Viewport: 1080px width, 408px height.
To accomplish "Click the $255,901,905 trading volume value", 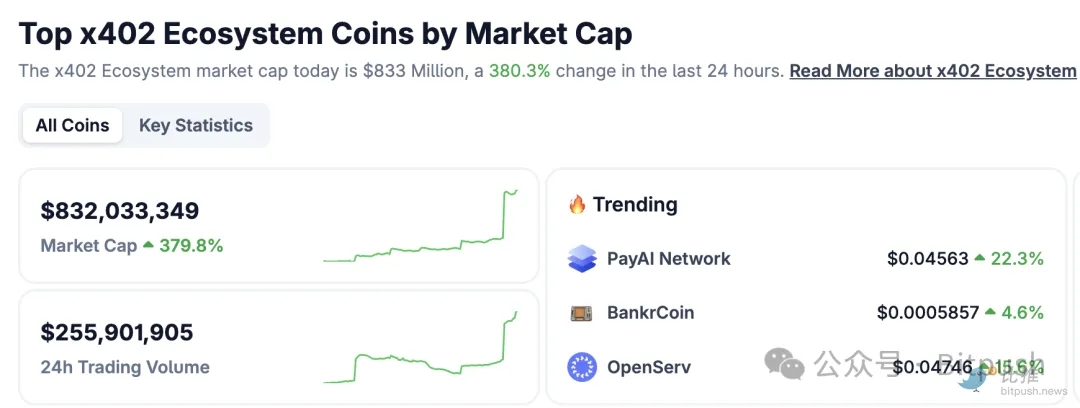I will [117, 332].
